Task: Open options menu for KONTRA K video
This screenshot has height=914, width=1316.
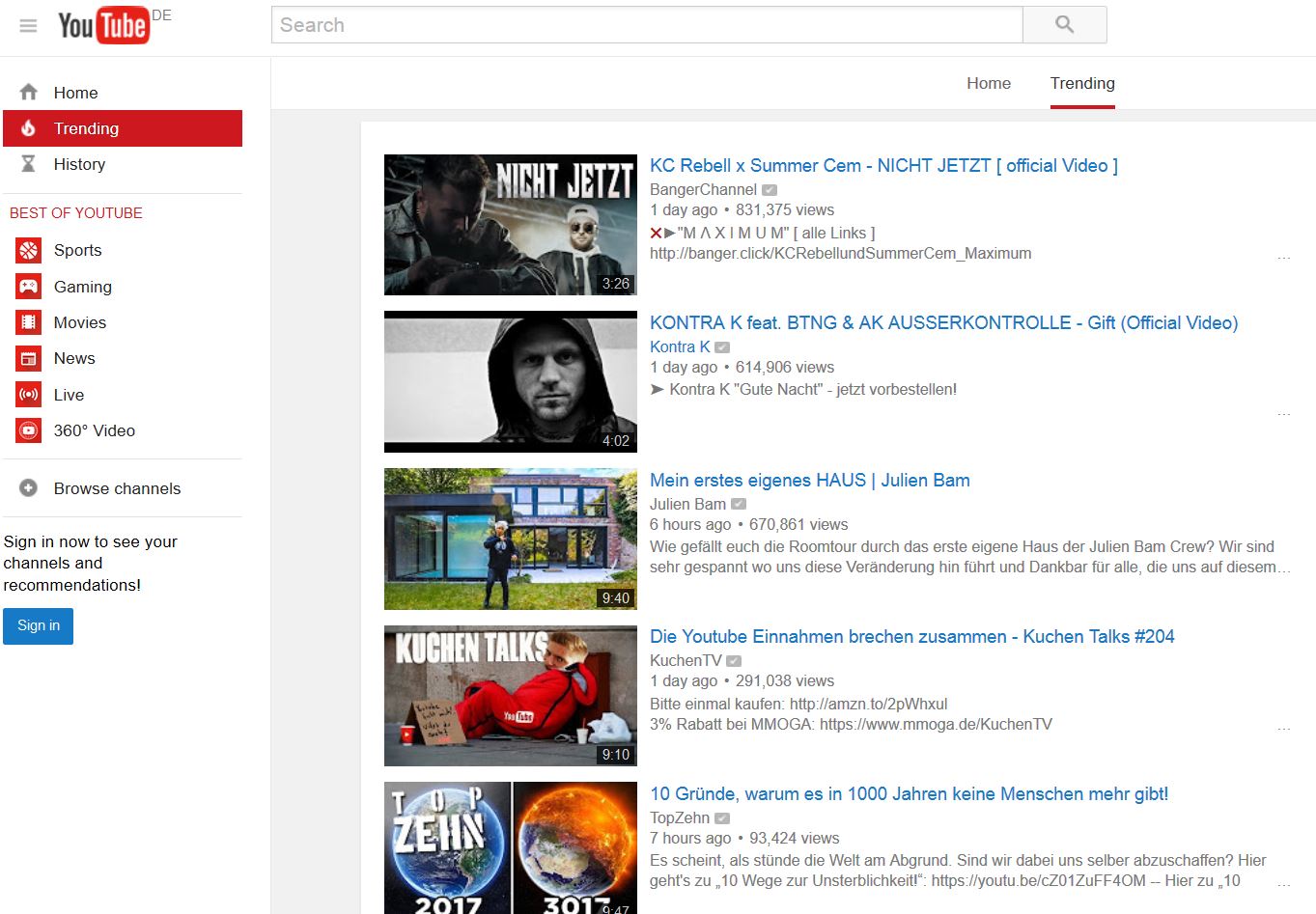Action: [1283, 415]
